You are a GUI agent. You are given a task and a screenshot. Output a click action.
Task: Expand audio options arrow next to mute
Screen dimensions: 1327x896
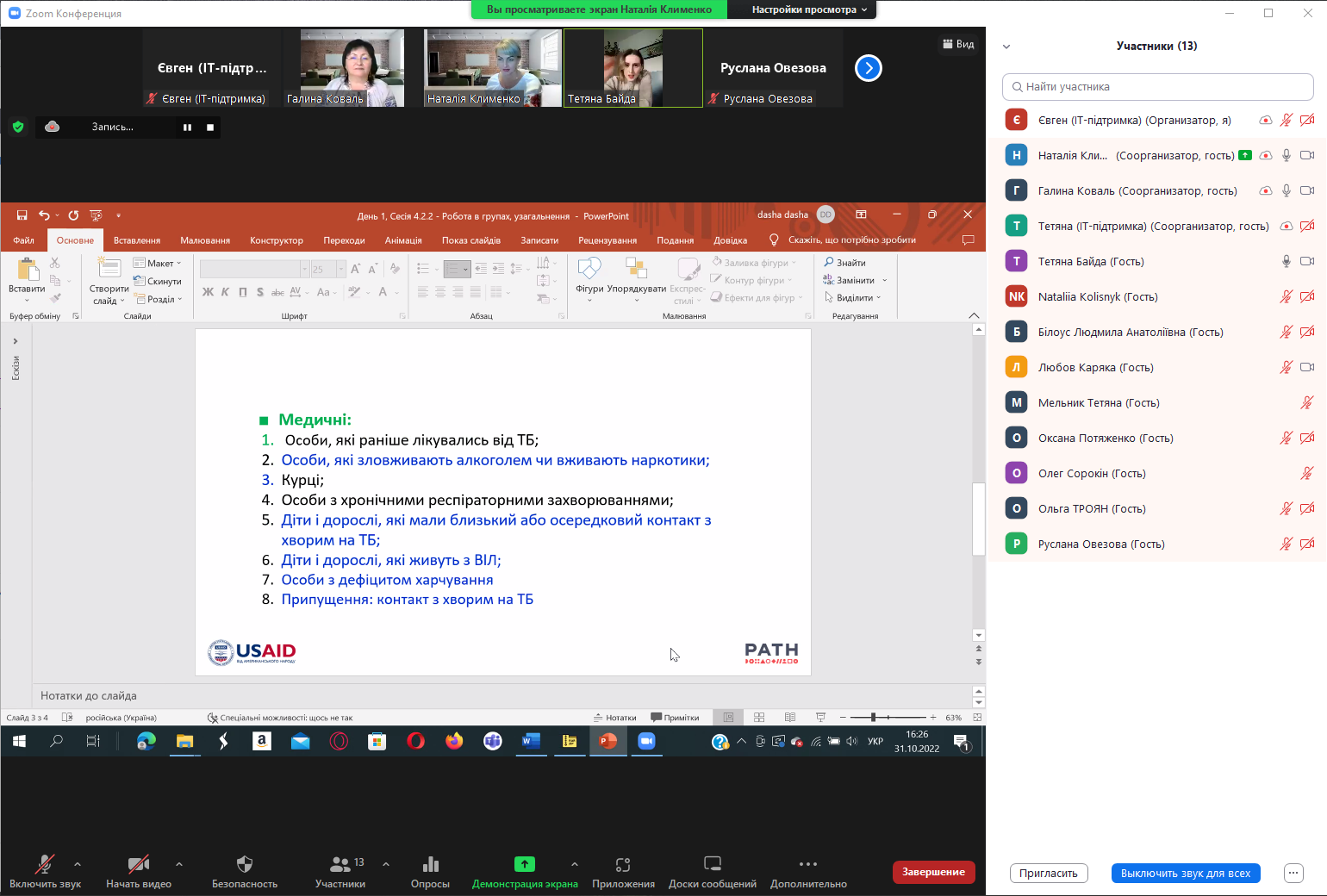click(x=78, y=864)
